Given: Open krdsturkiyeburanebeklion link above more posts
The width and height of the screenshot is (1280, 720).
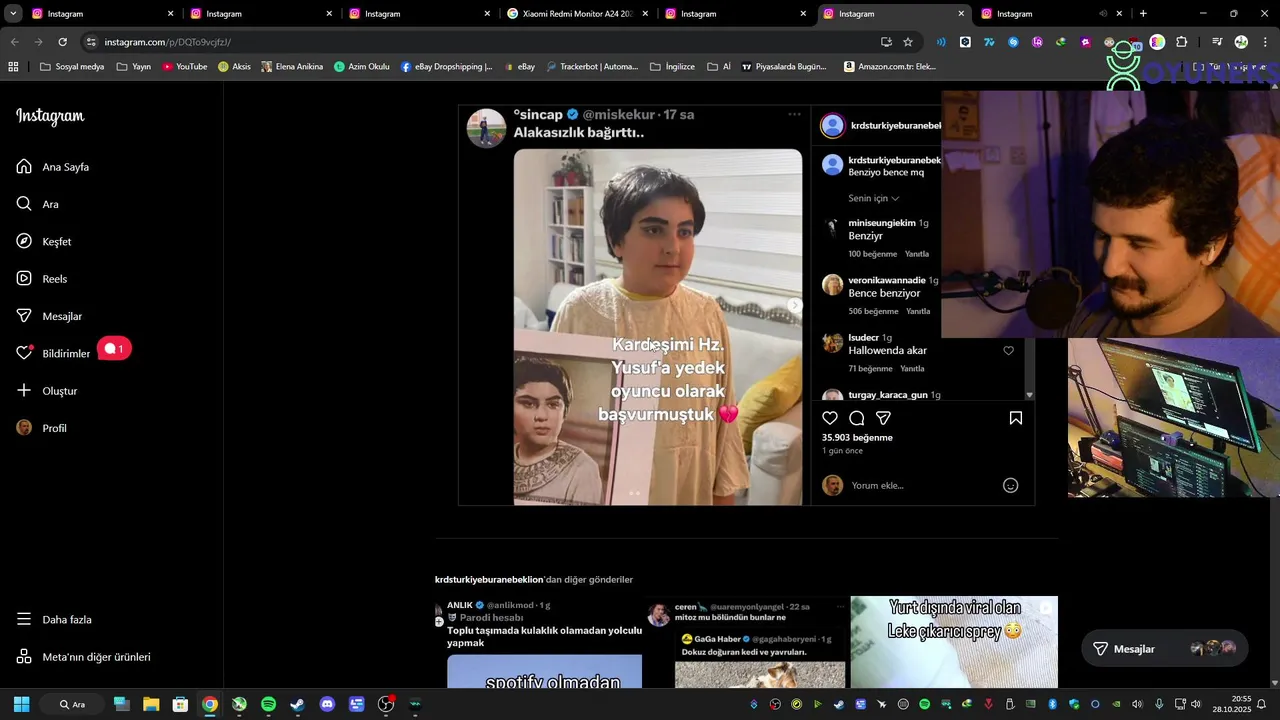Looking at the screenshot, I should tap(489, 580).
